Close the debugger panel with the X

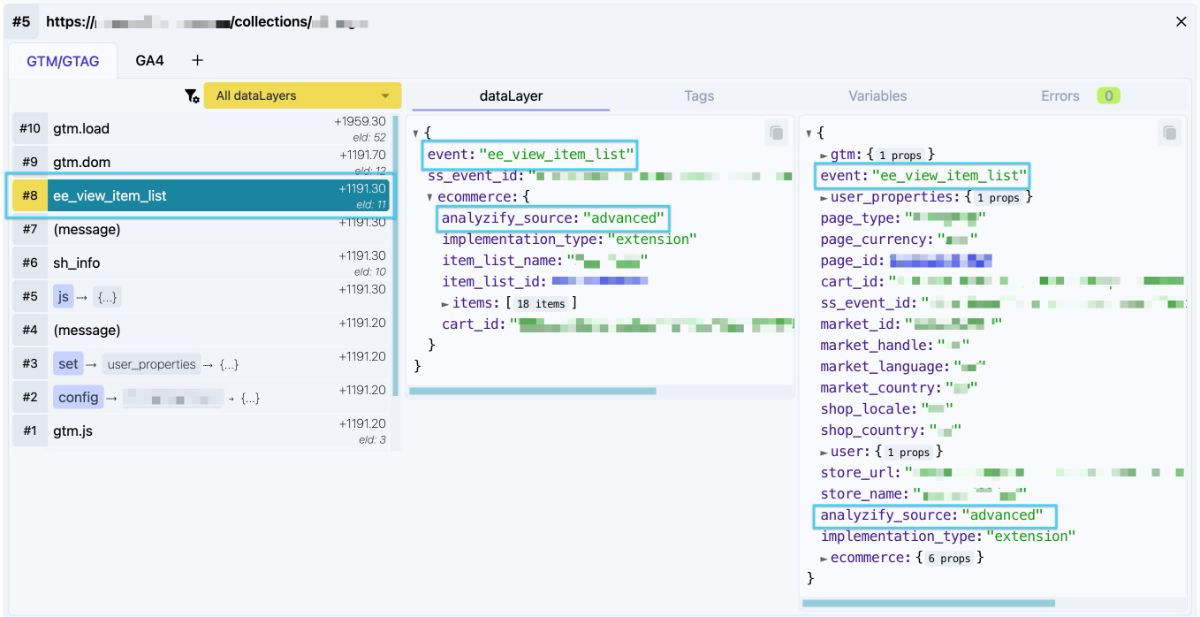point(1181,21)
